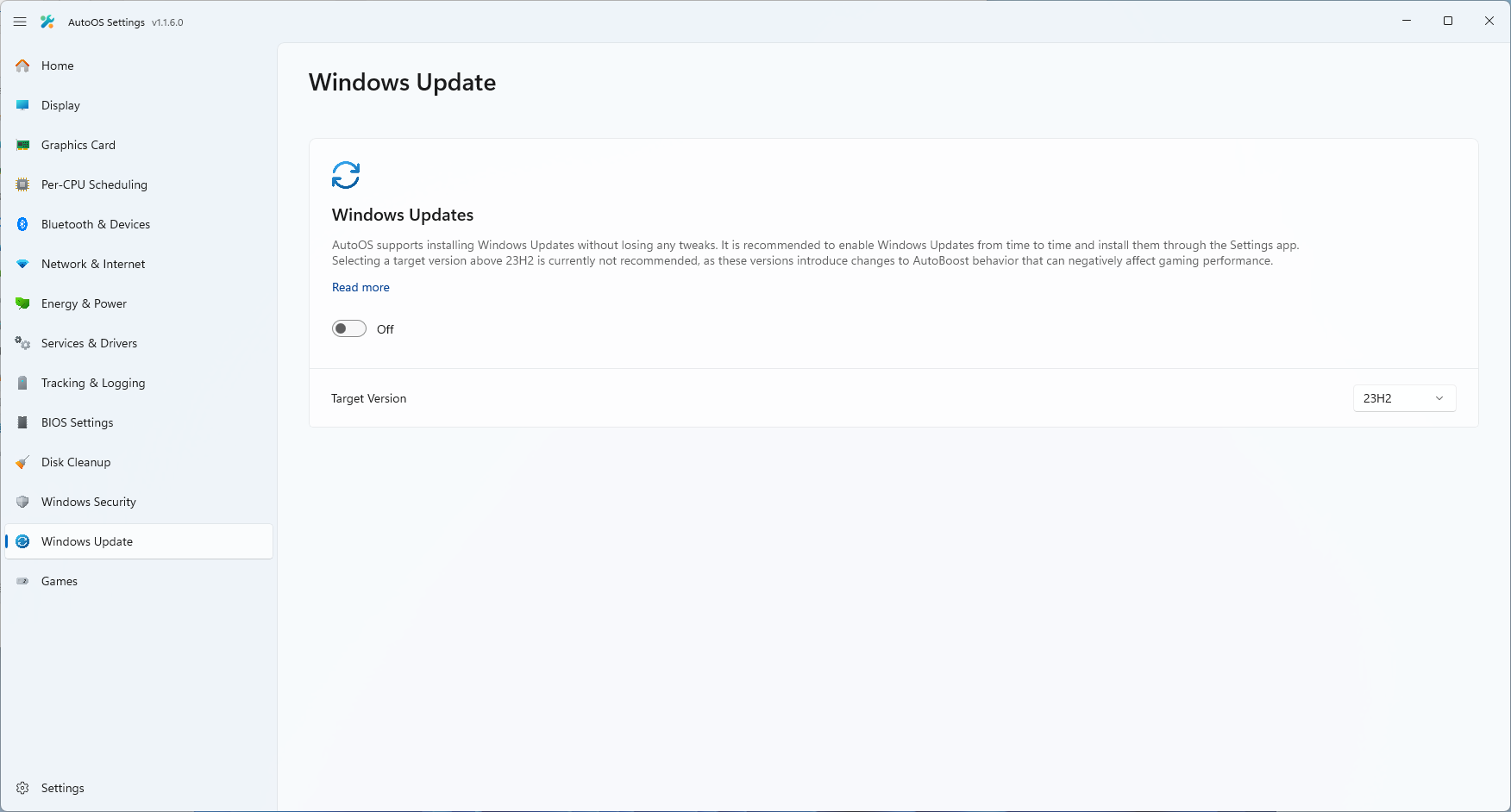The width and height of the screenshot is (1511, 812).
Task: Open Energy & Power settings
Action: tap(139, 303)
